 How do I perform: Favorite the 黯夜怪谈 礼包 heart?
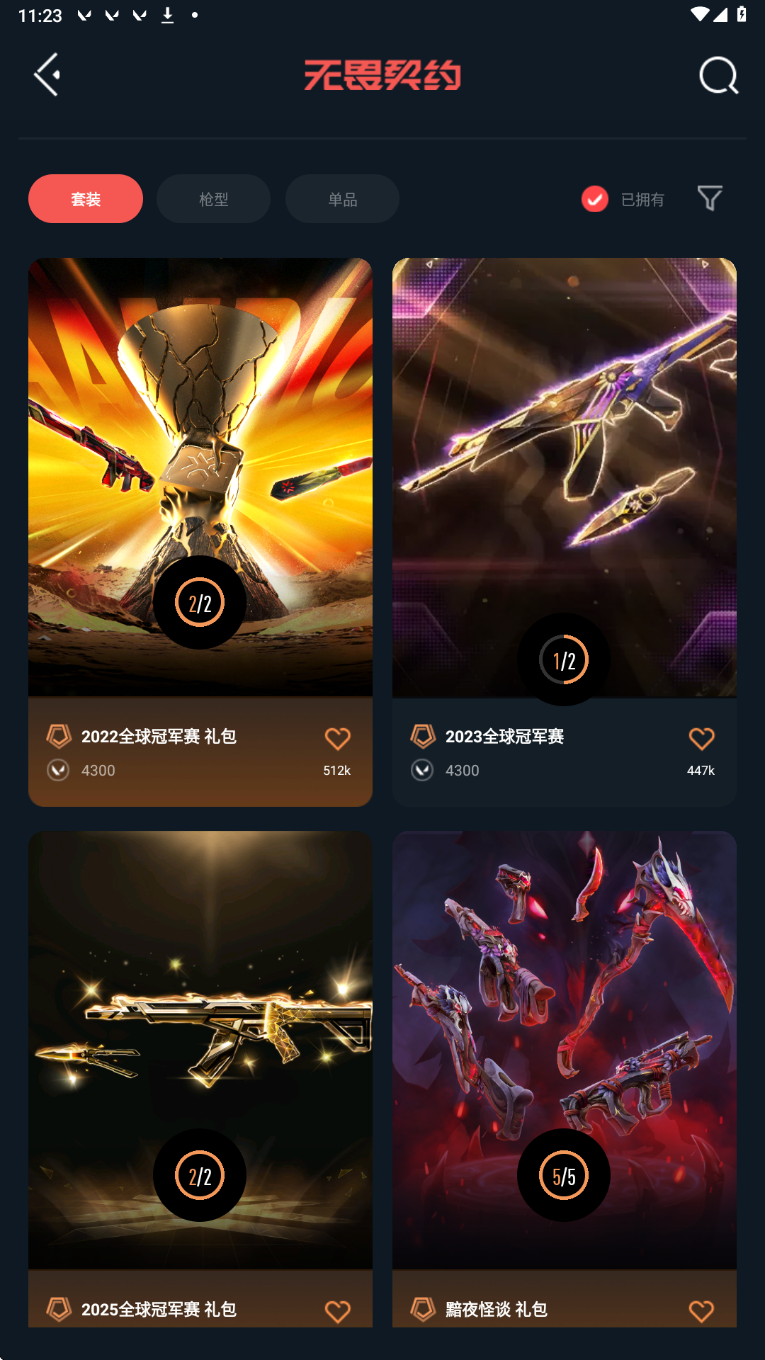coord(702,1311)
